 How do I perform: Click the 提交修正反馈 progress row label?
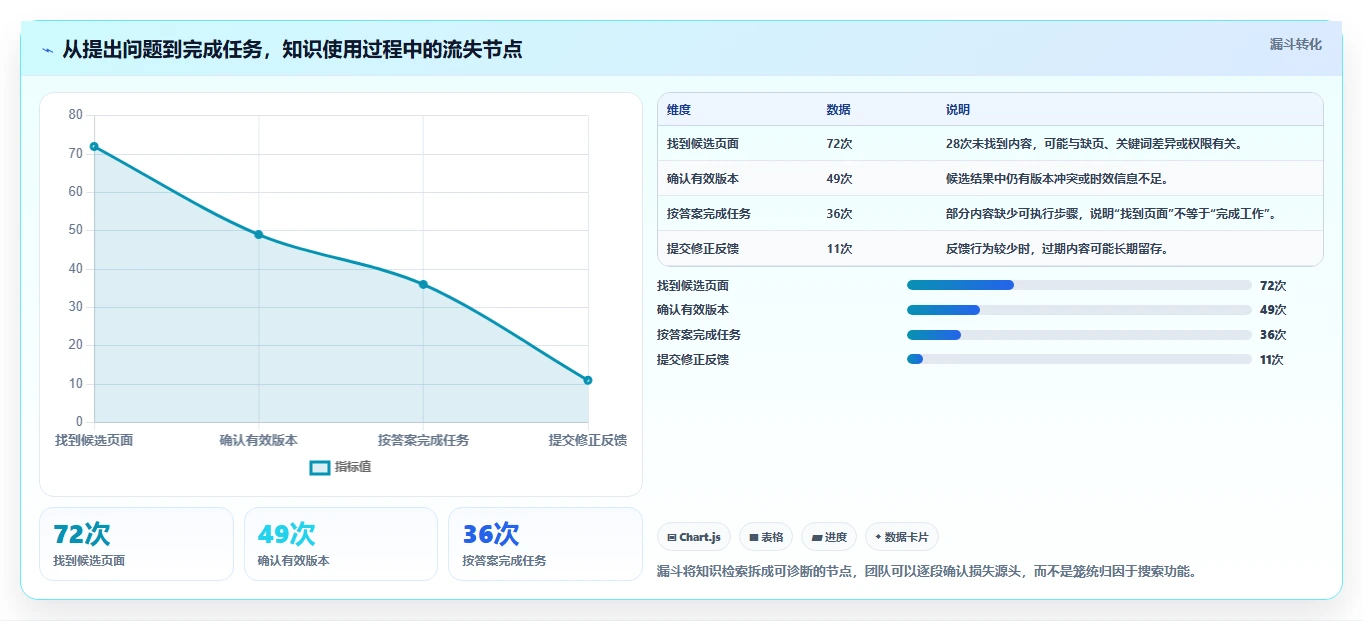[x=693, y=359]
